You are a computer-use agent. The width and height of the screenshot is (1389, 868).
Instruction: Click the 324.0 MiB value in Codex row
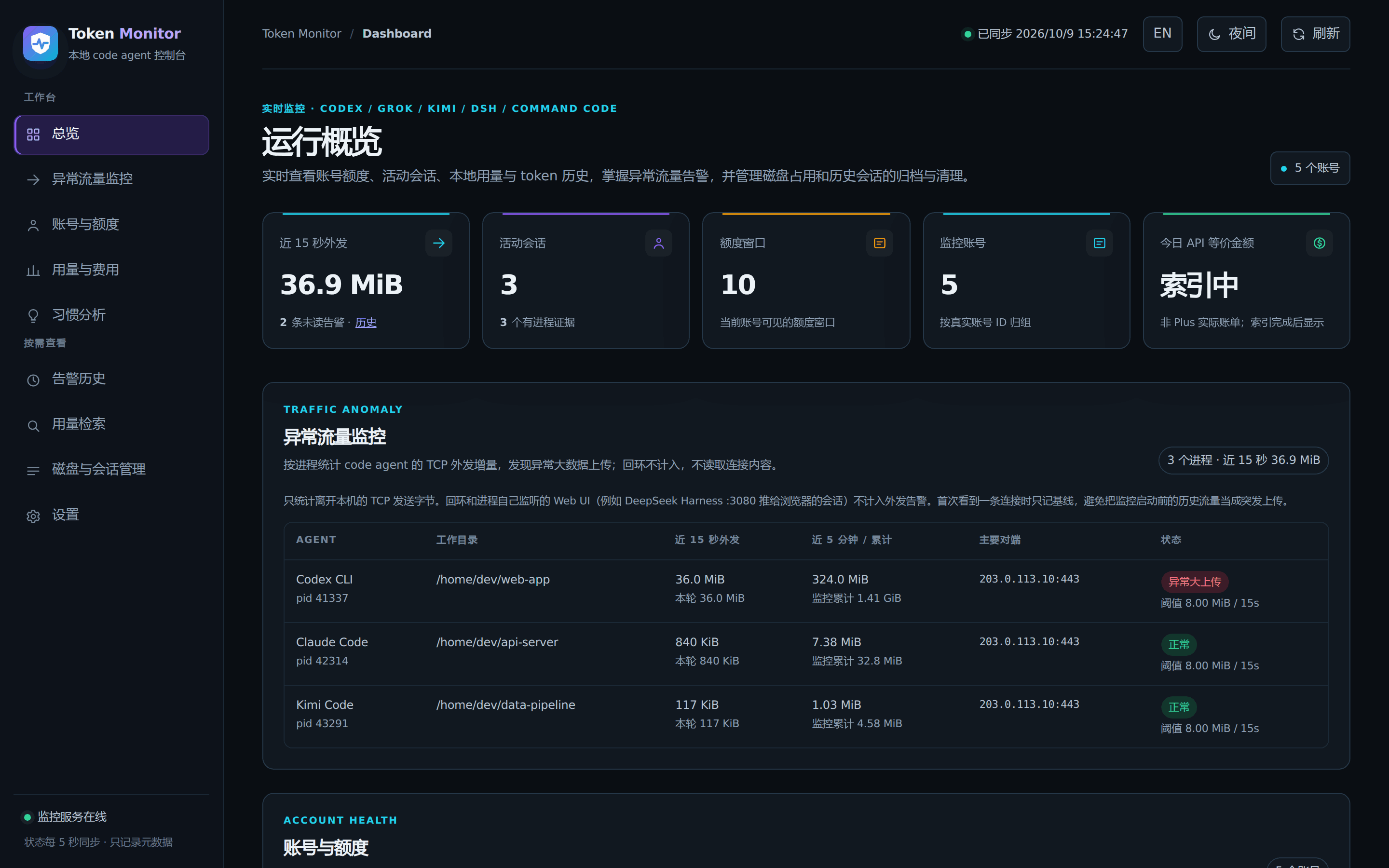[840, 580]
